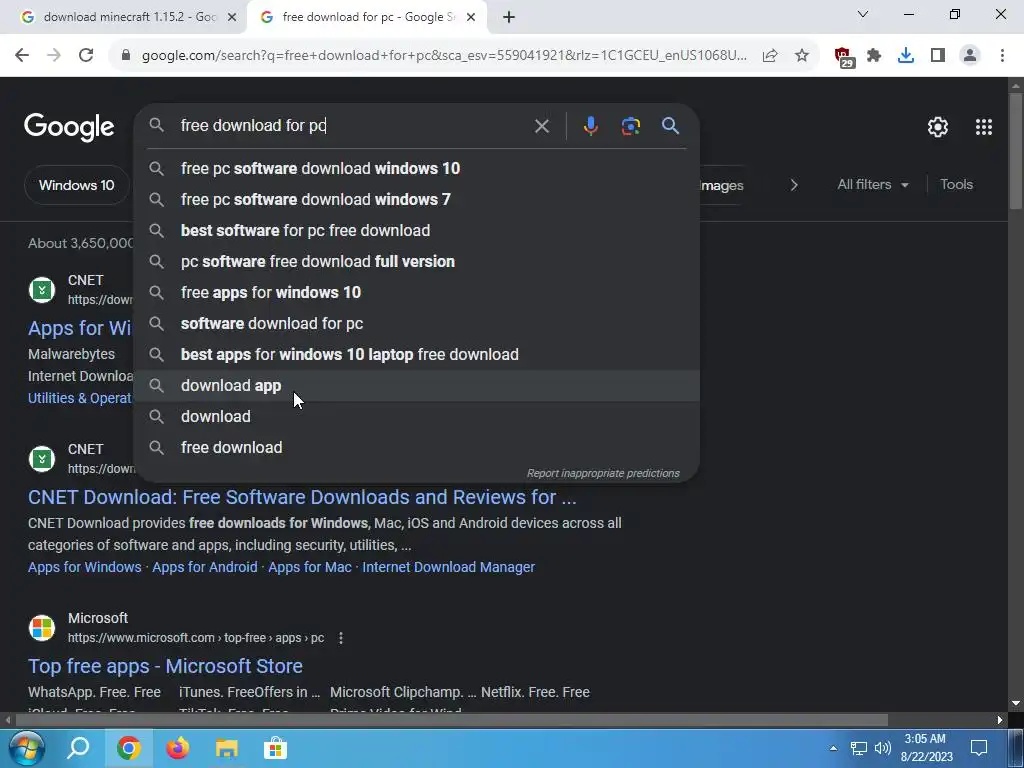
Task: Open CNET Download: Free Software Downloads result
Action: (302, 497)
